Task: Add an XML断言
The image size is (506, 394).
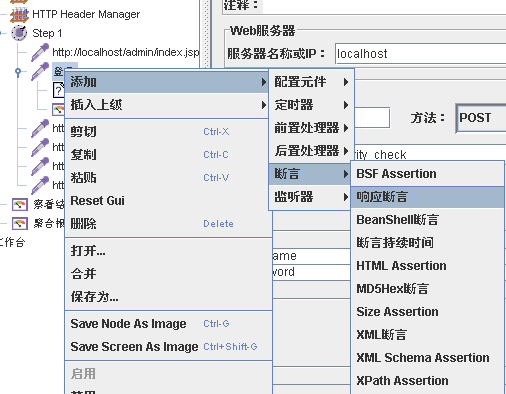Action: pos(427,335)
